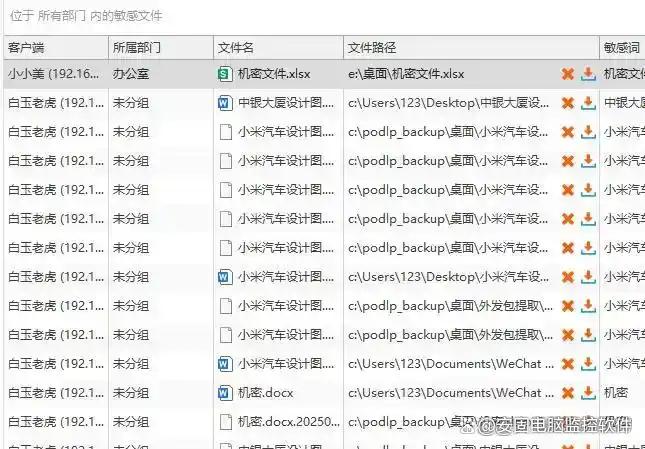Click the Word icon of the 小米汽车设计图 WeChat row
645x449 pixels.
pos(225,364)
